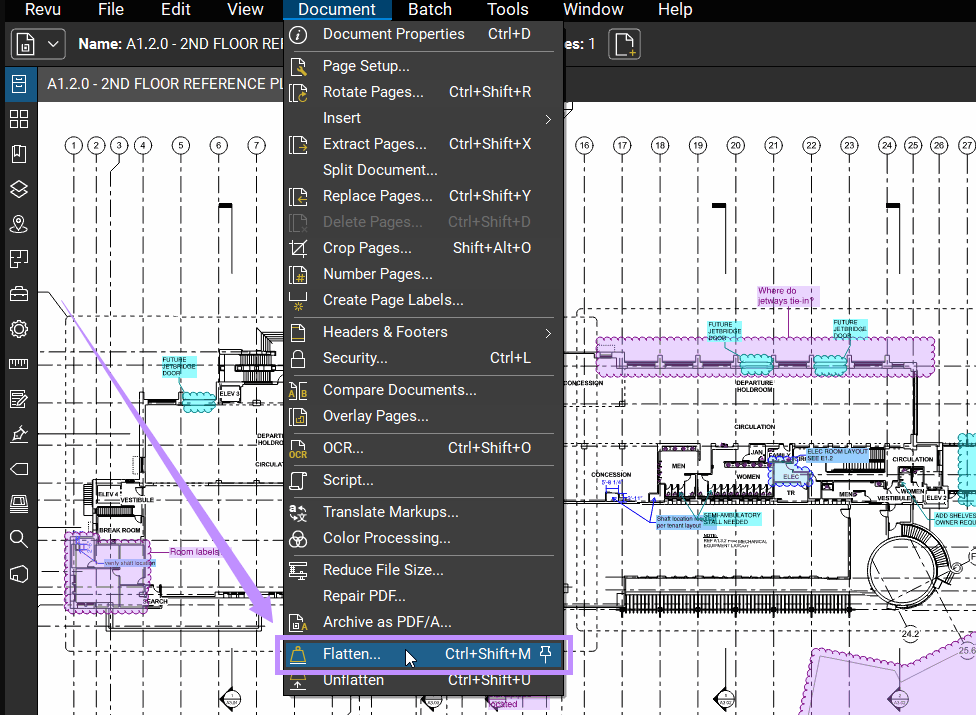This screenshot has width=976, height=715.
Task: Open the Measurements ruler icon
Action: tap(19, 363)
